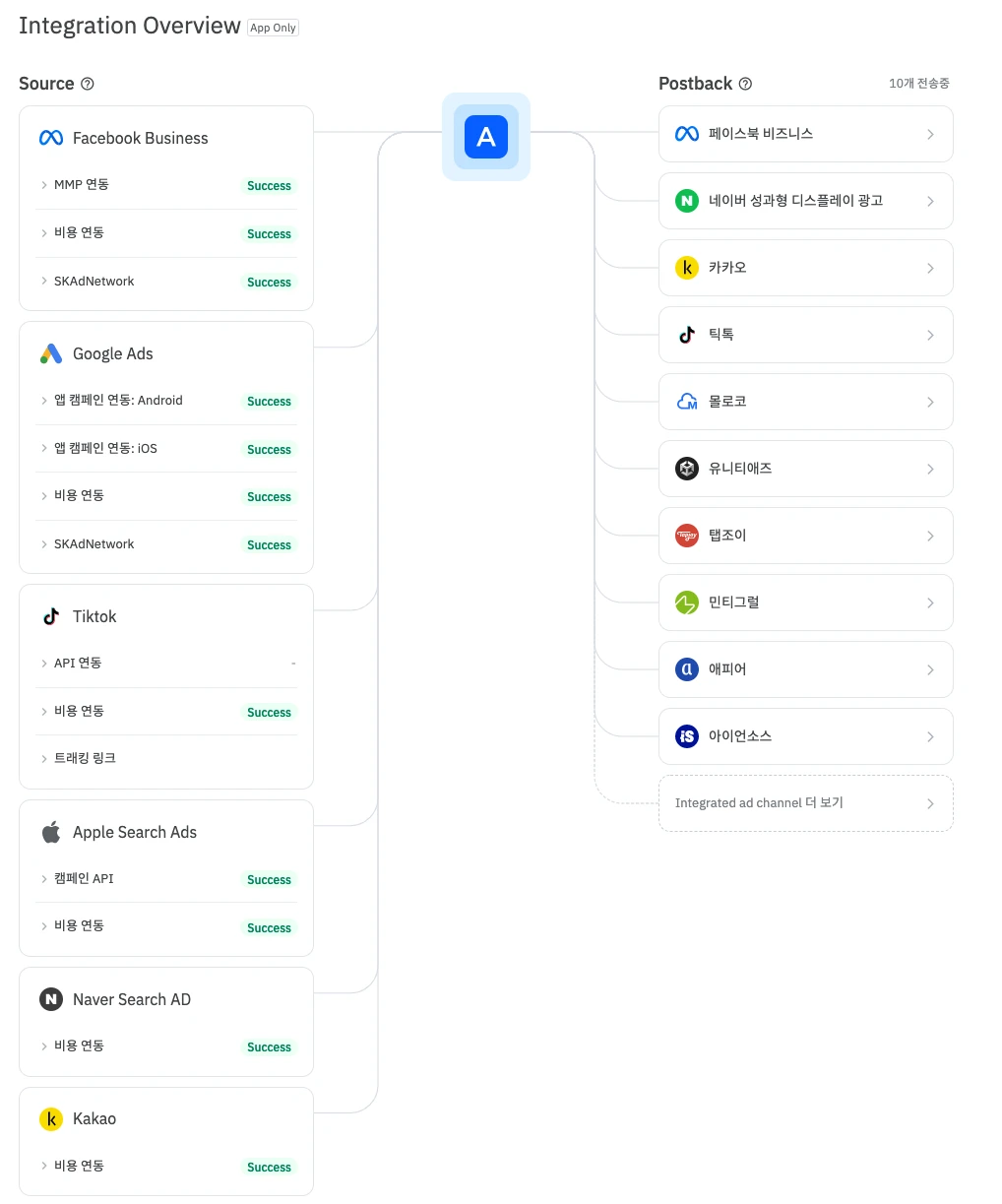Screen dimensions: 1002x1204
Task: Click the Kakao card title
Action: [x=94, y=1119]
